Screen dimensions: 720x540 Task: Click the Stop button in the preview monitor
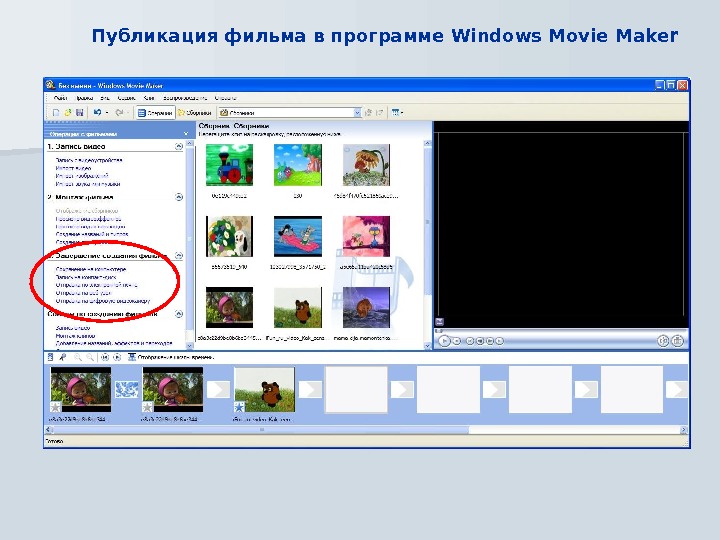(x=457, y=341)
